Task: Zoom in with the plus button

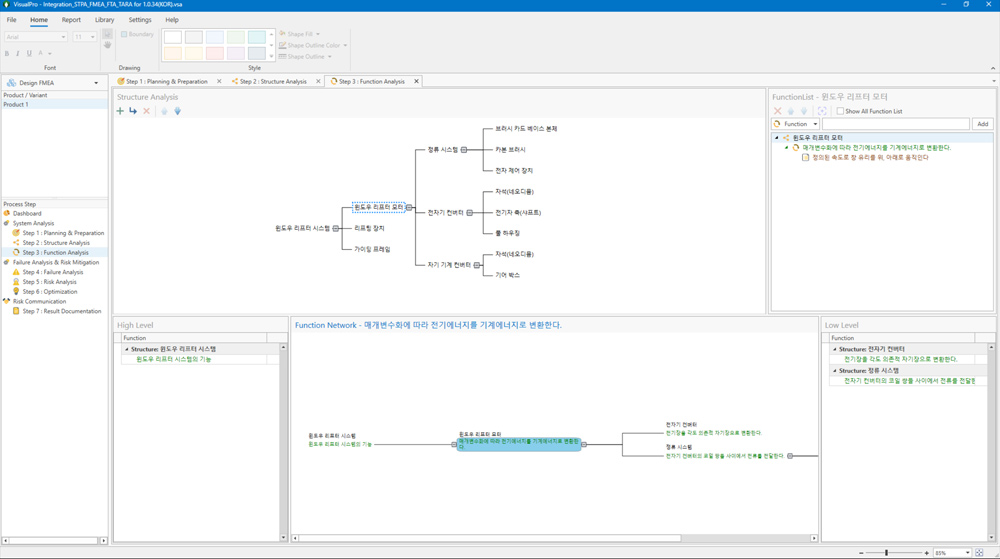Action: point(927,553)
